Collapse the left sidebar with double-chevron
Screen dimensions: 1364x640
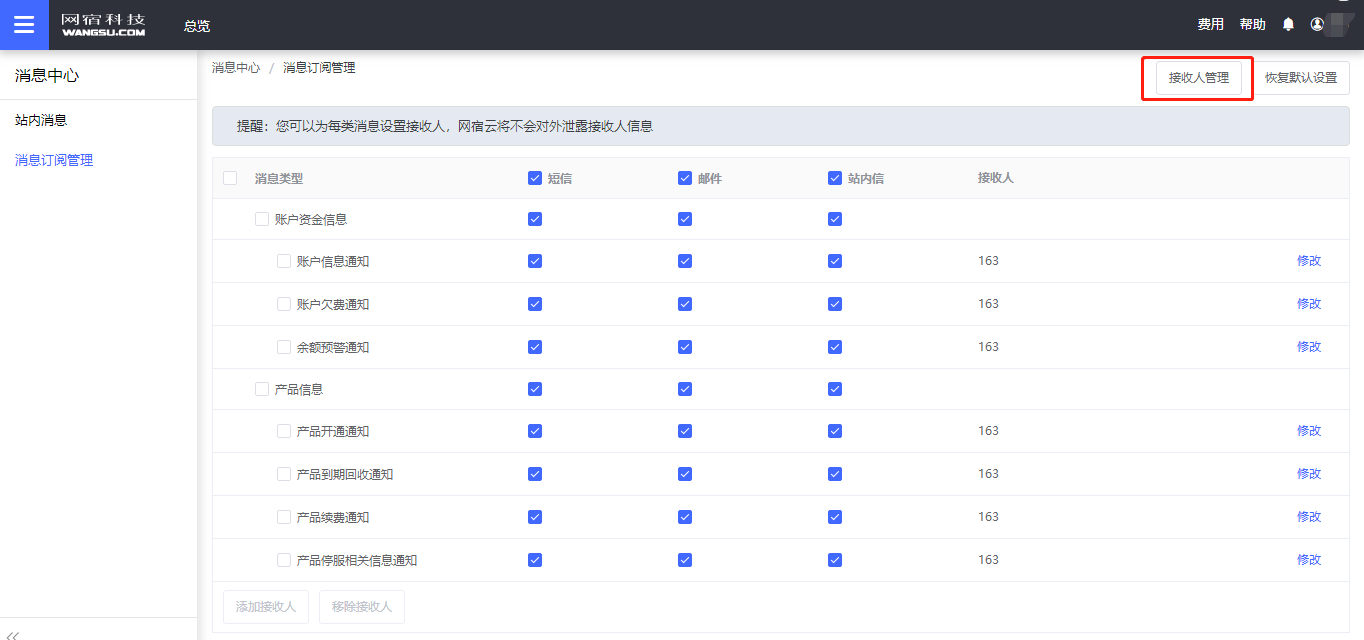pyautogui.click(x=13, y=634)
